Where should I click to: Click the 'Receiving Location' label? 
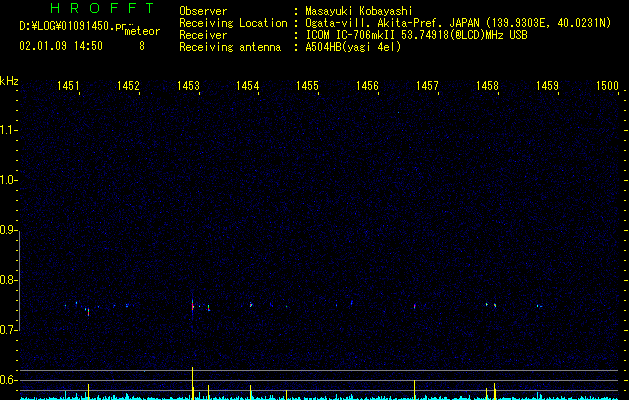coord(233,23)
